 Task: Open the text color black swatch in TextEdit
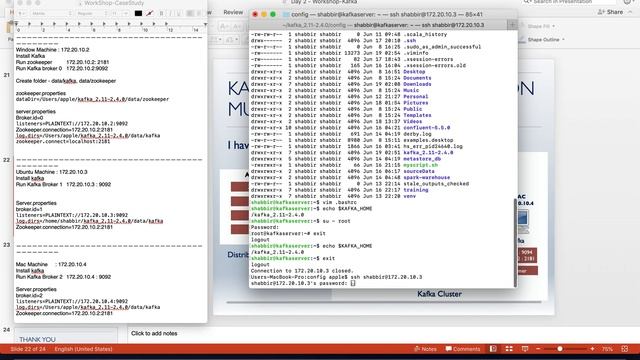pos(138,13)
